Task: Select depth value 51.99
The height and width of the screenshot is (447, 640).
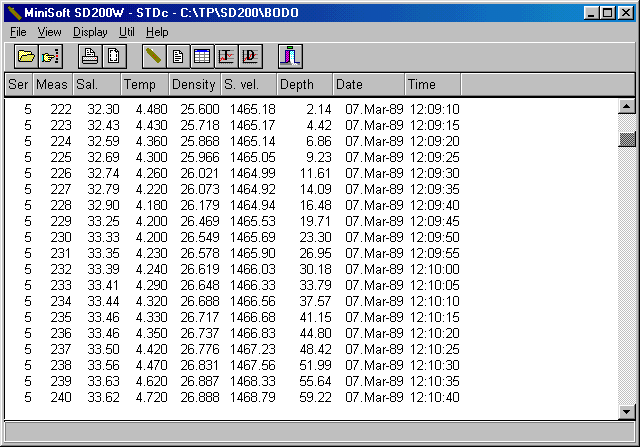Action: tap(316, 365)
